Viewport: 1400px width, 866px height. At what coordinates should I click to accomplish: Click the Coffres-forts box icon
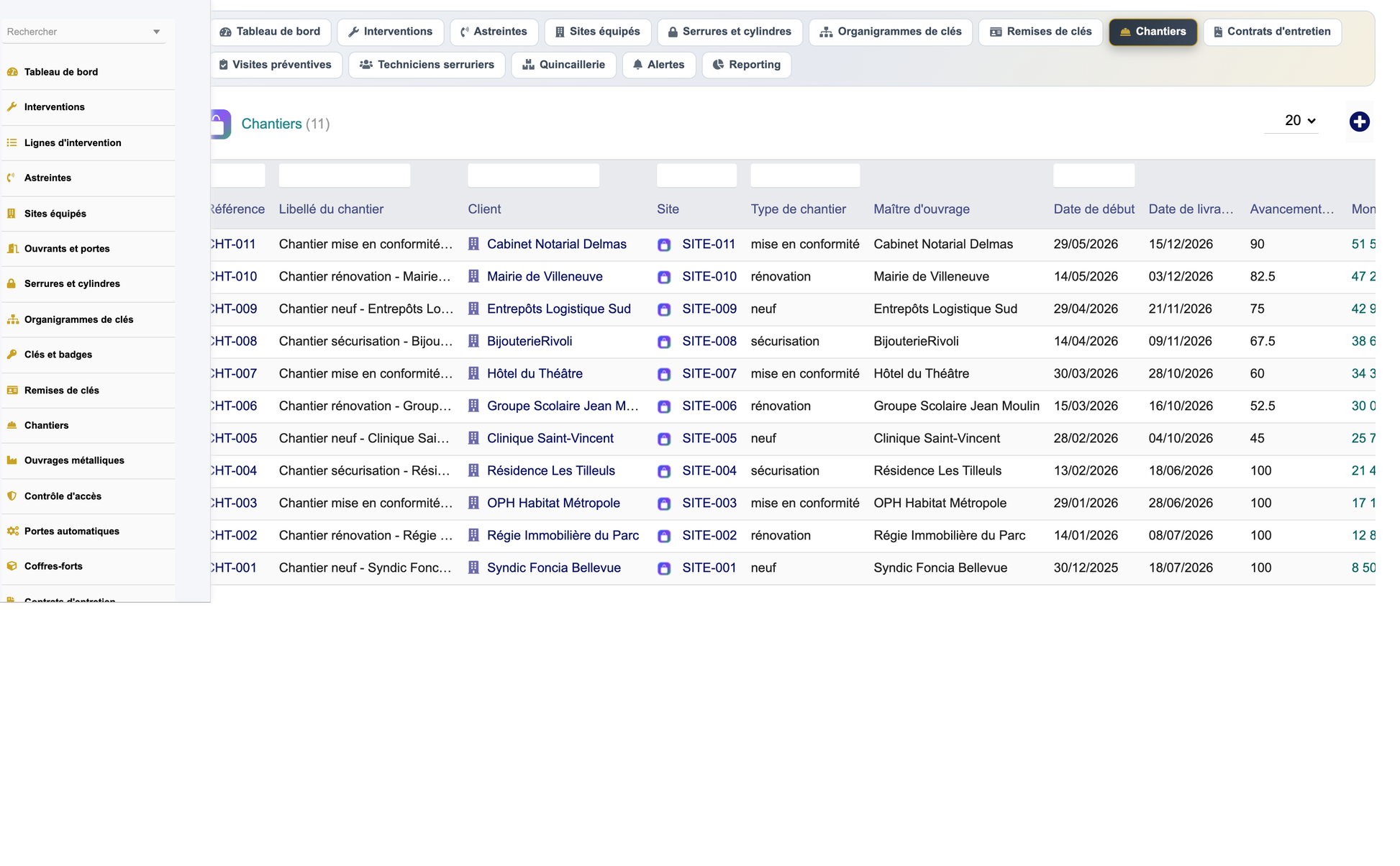coord(12,566)
